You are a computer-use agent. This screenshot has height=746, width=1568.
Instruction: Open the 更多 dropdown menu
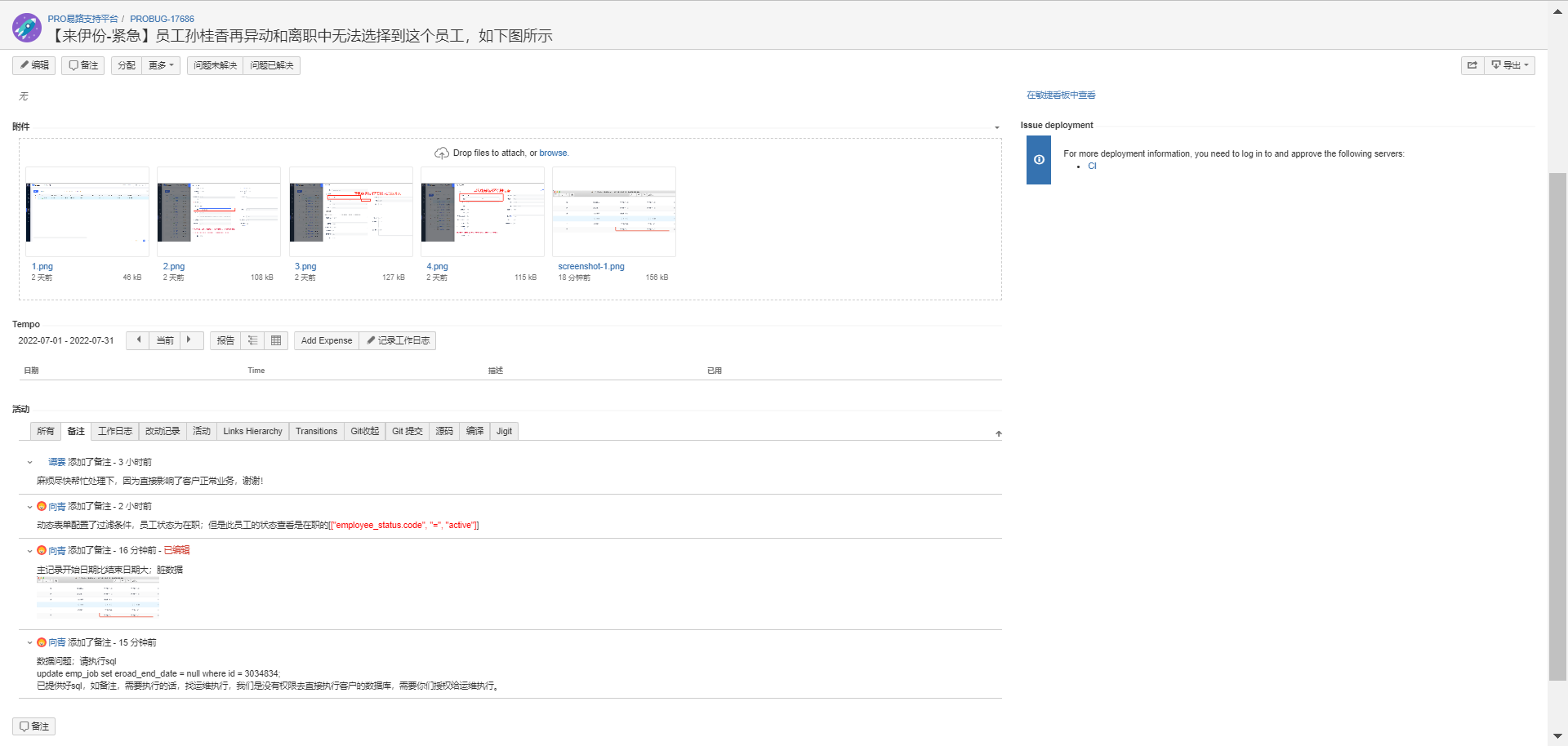coord(161,65)
